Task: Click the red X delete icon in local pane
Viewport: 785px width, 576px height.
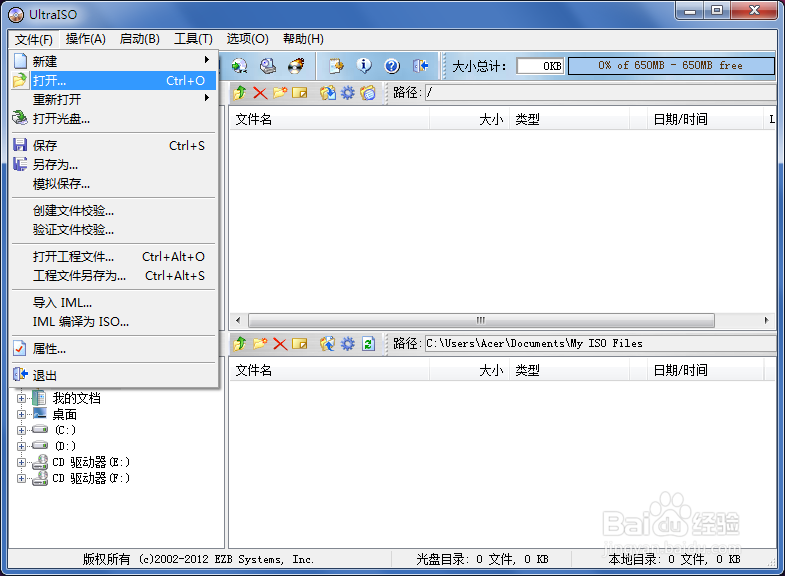Action: click(x=280, y=344)
